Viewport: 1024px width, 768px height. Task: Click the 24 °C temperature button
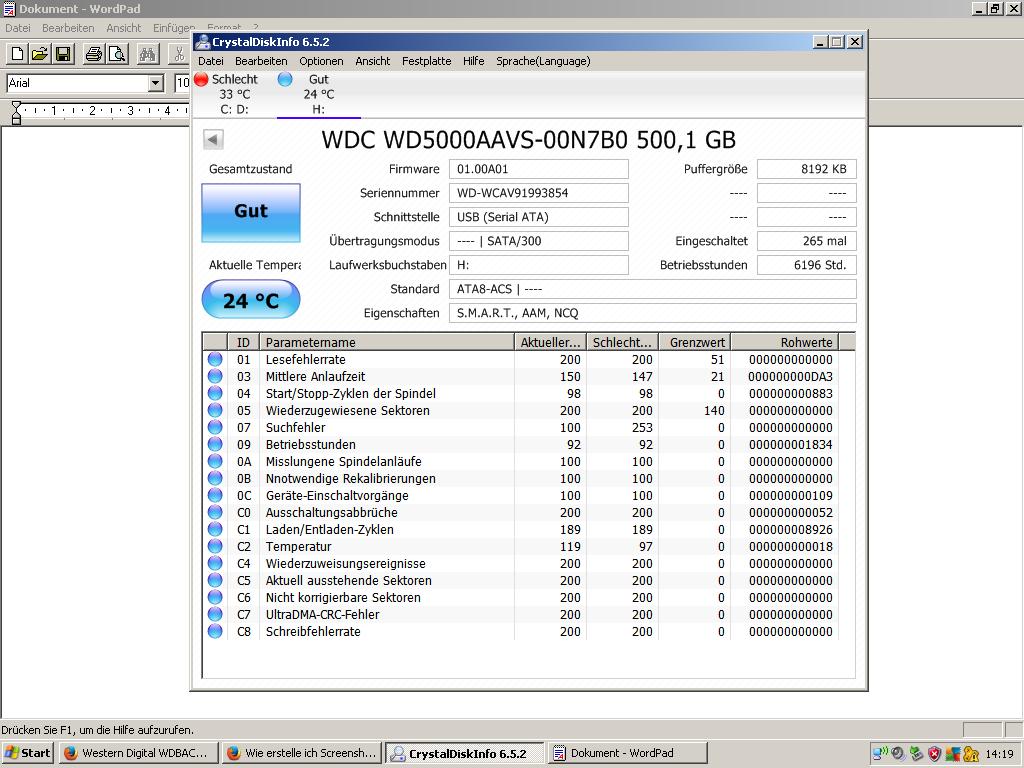pos(251,300)
